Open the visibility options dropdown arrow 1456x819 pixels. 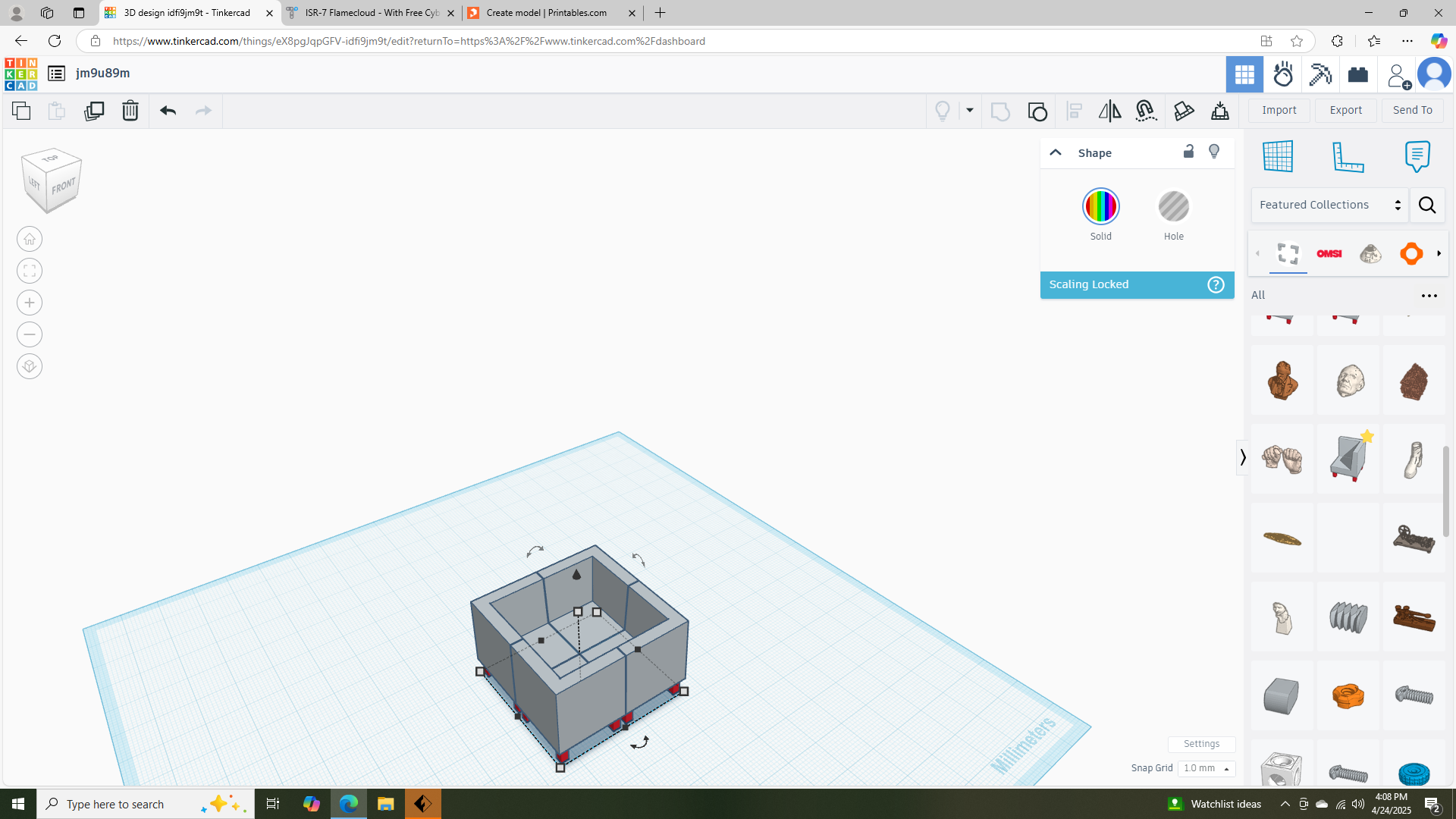(x=969, y=111)
